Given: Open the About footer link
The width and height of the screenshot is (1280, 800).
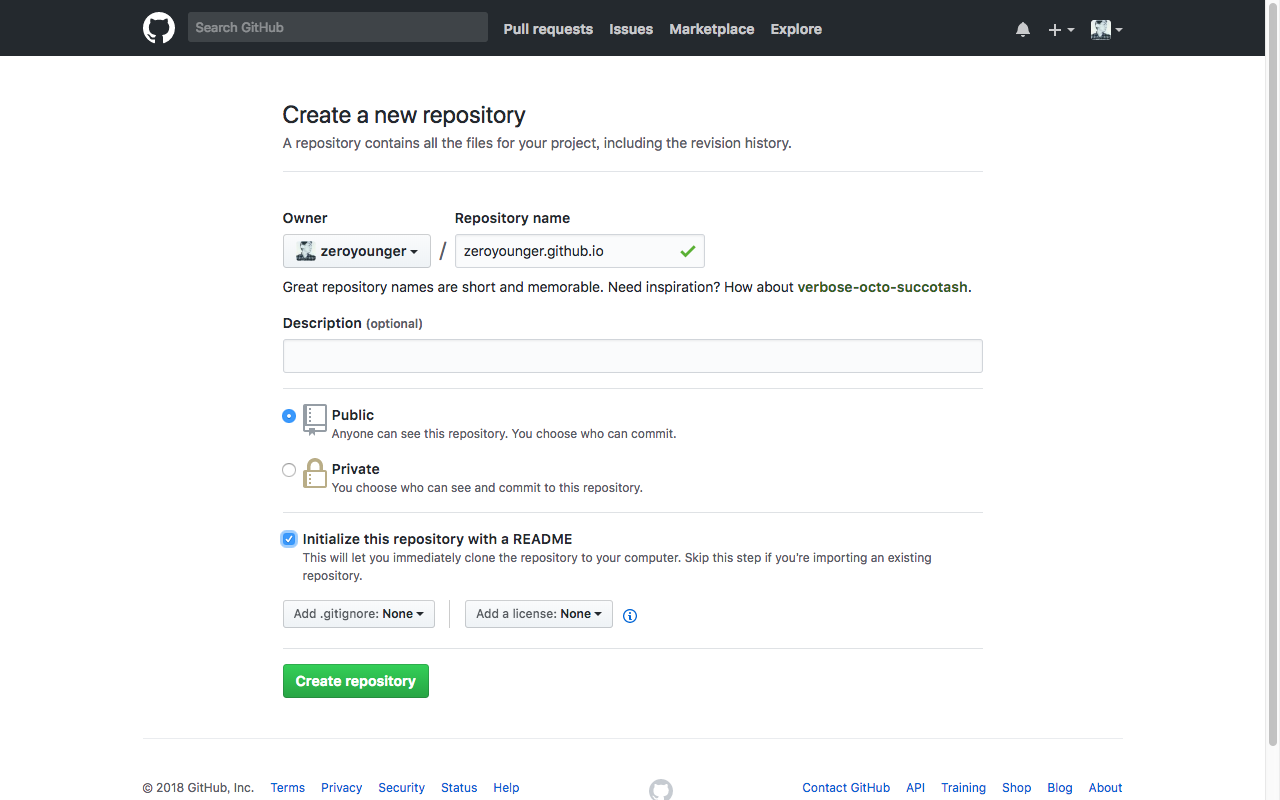Looking at the screenshot, I should (x=1106, y=788).
